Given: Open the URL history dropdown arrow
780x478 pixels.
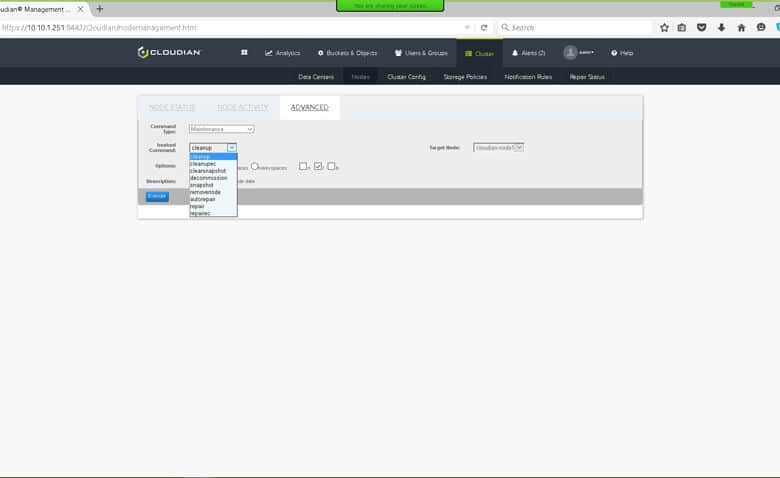Looking at the screenshot, I should 467,28.
